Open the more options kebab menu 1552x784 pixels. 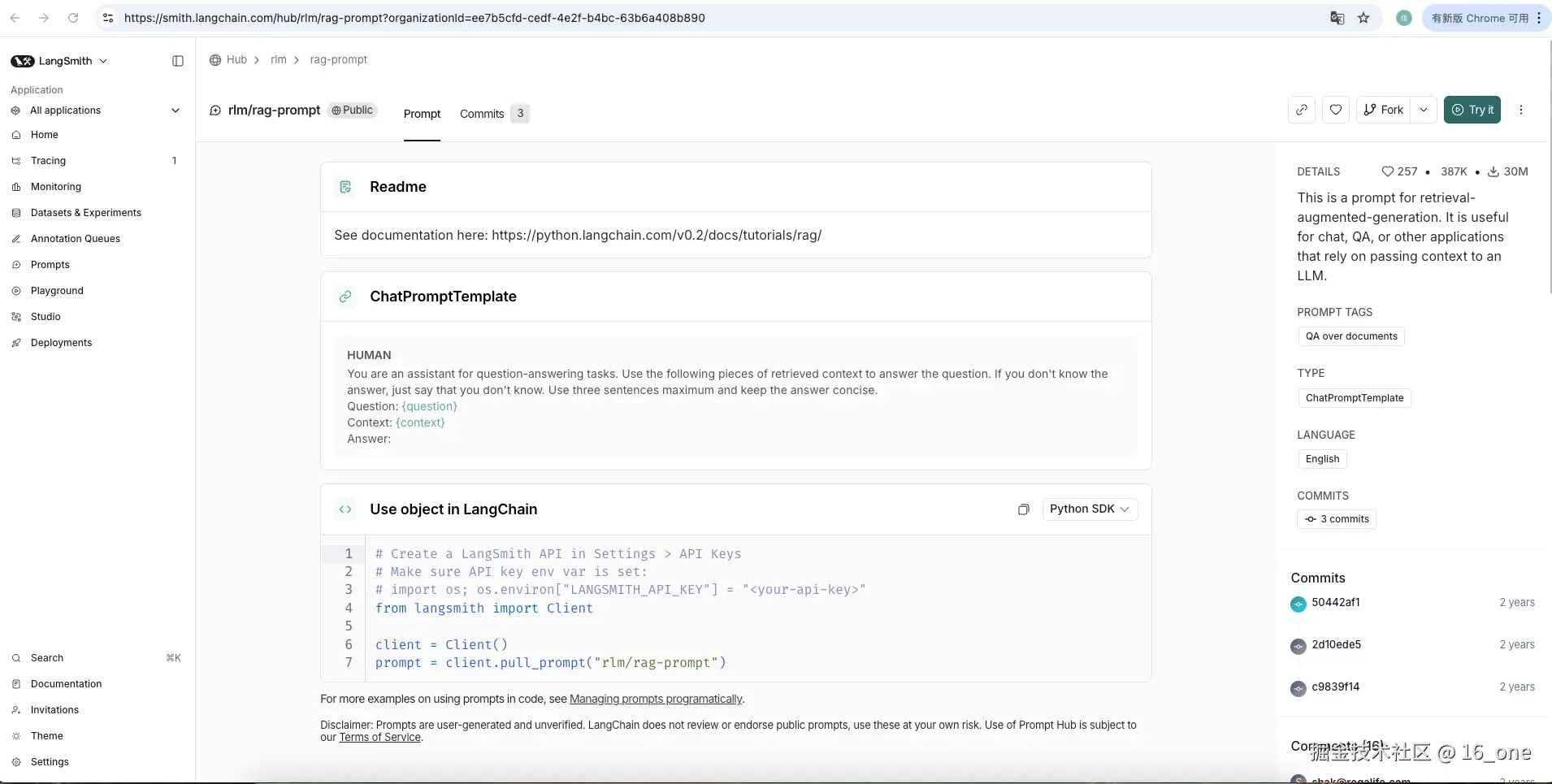[x=1521, y=110]
